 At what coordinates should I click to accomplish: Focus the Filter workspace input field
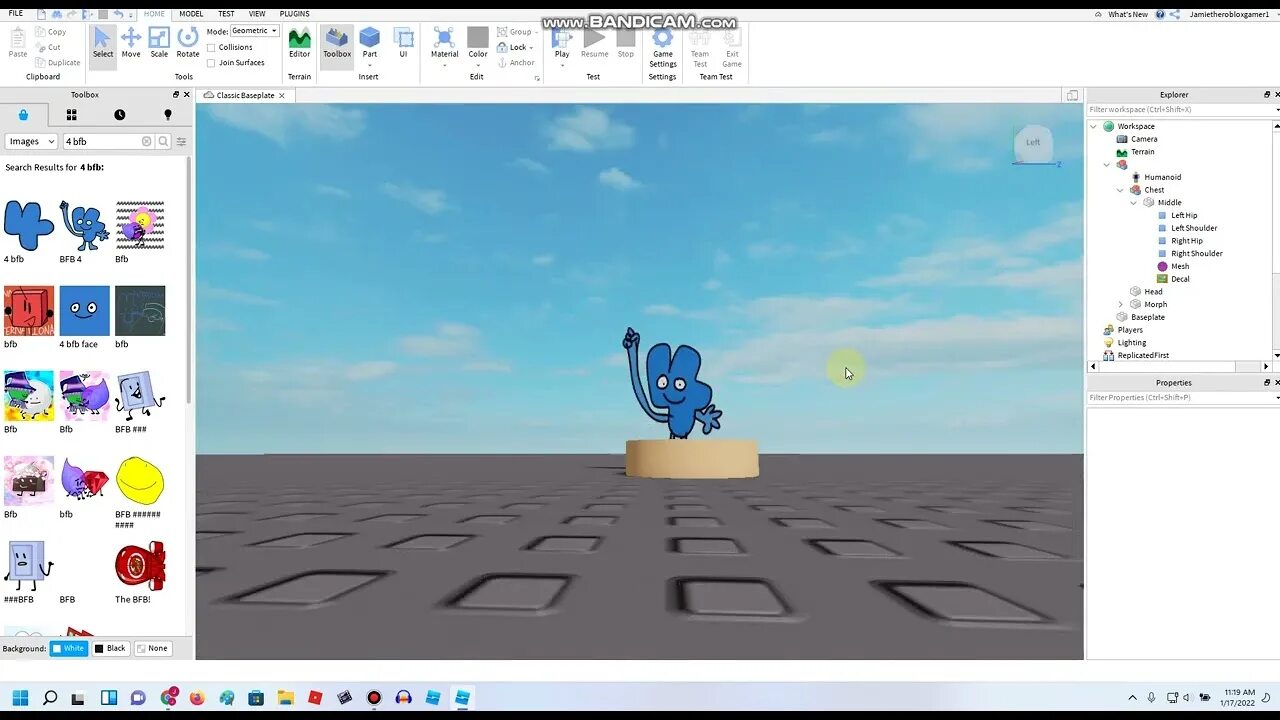click(x=1180, y=109)
